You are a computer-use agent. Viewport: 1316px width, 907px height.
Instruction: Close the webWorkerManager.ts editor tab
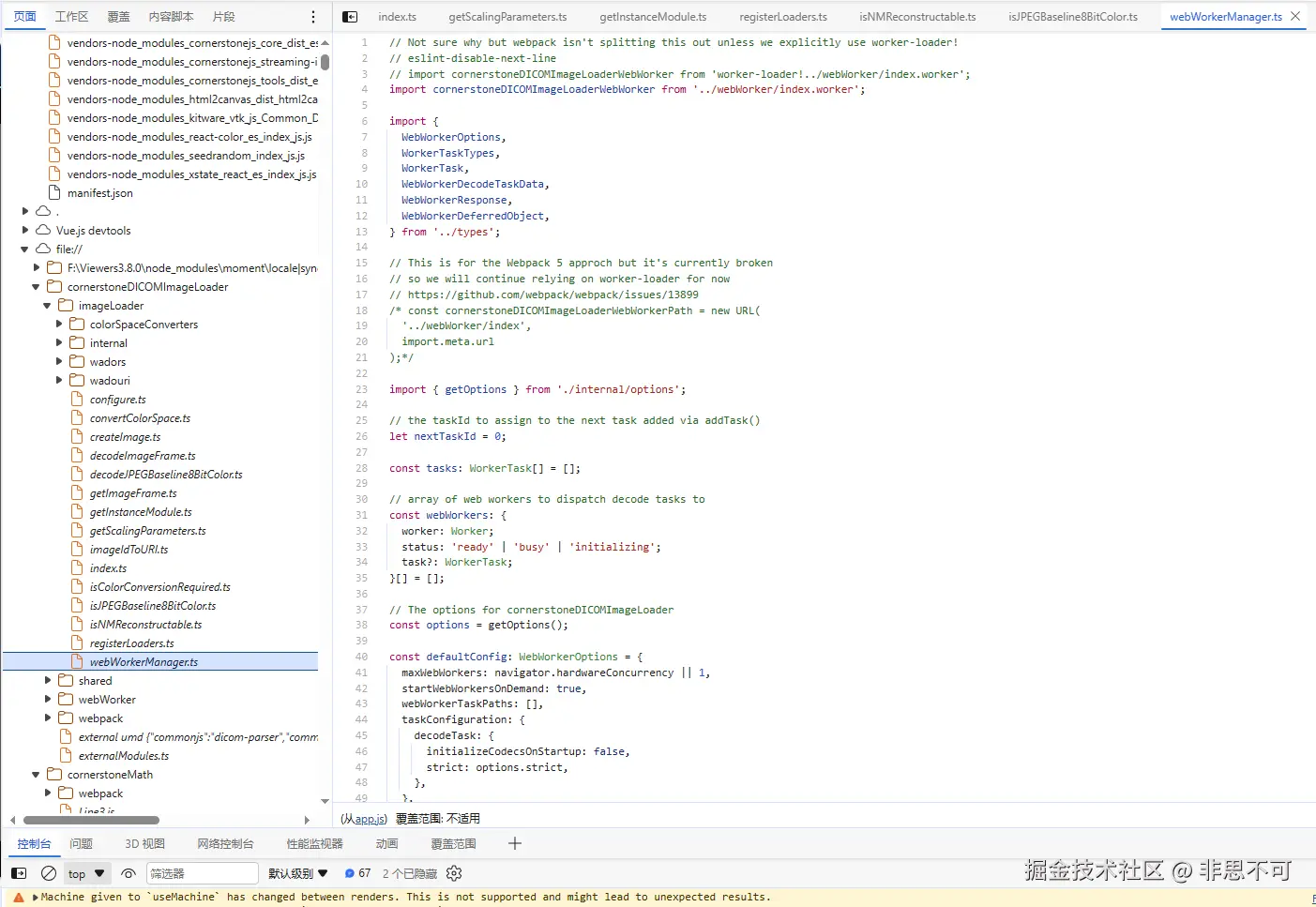pos(1295,17)
